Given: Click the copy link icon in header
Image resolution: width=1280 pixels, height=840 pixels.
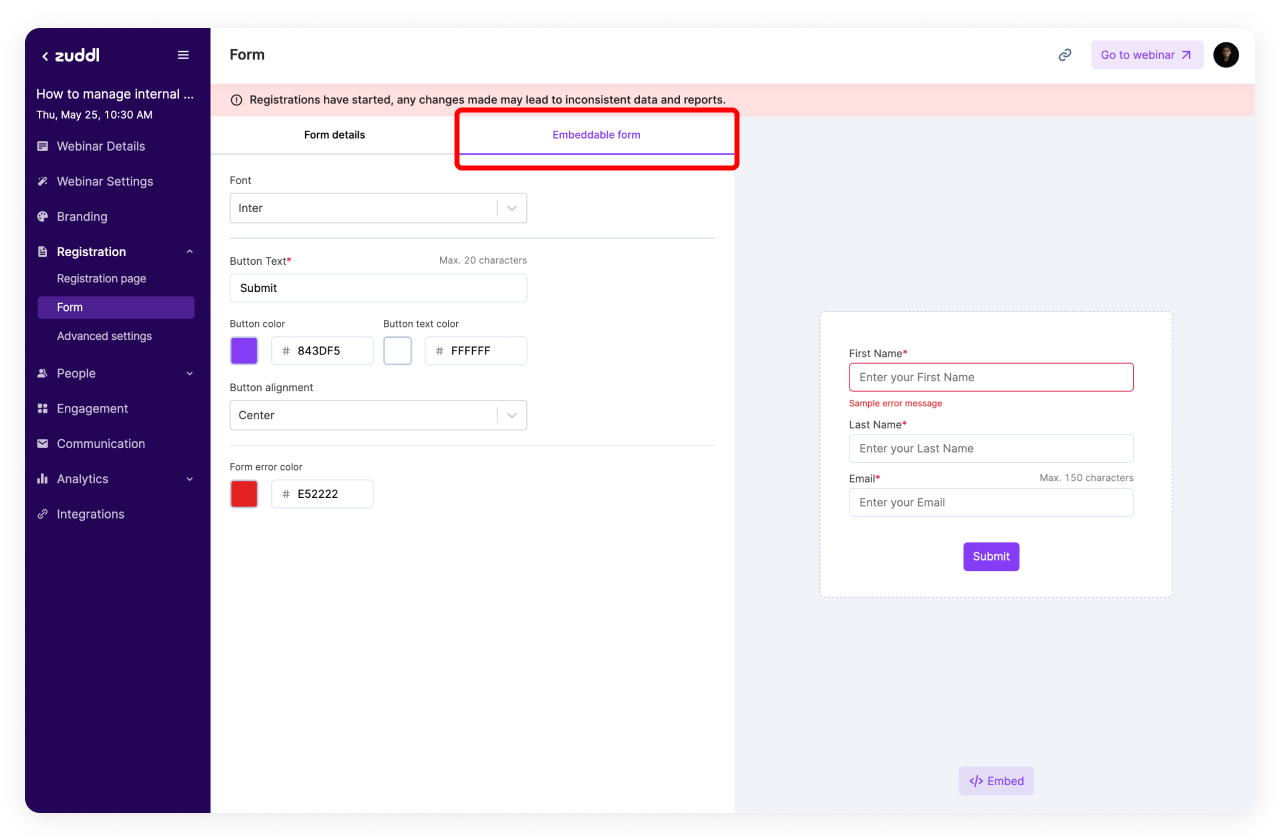Looking at the screenshot, I should tap(1065, 55).
